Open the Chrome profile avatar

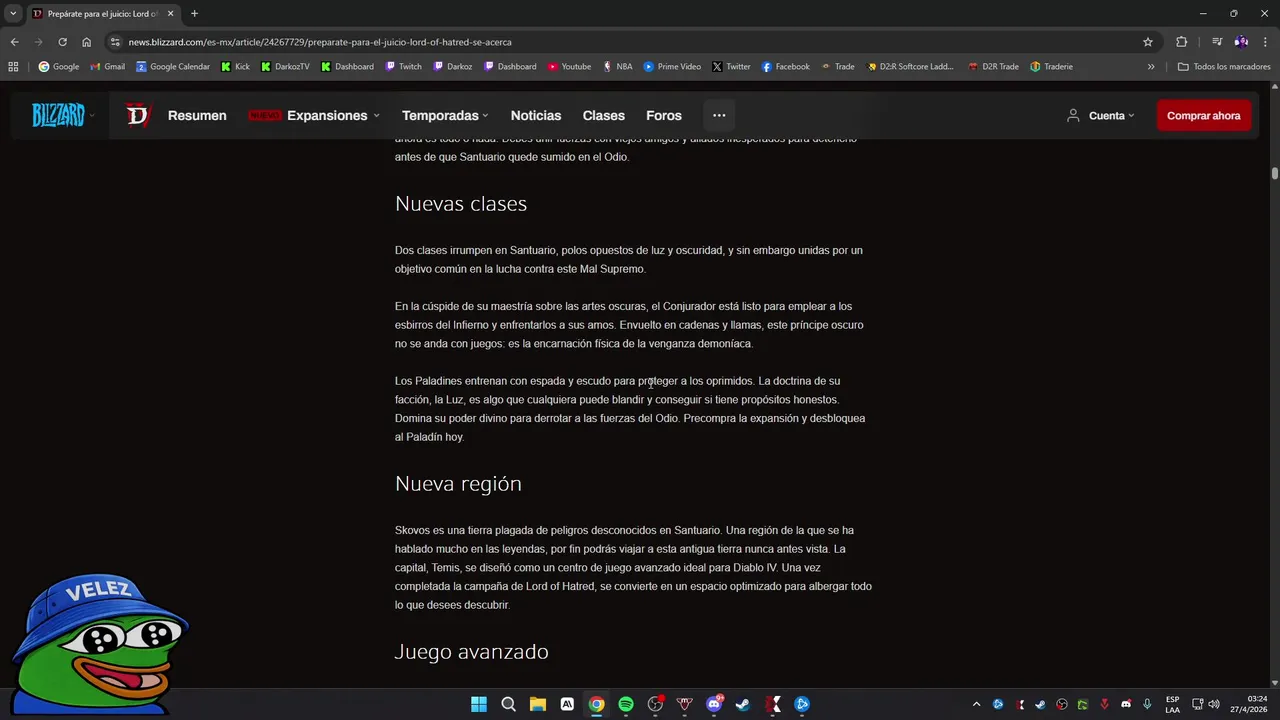(1241, 42)
